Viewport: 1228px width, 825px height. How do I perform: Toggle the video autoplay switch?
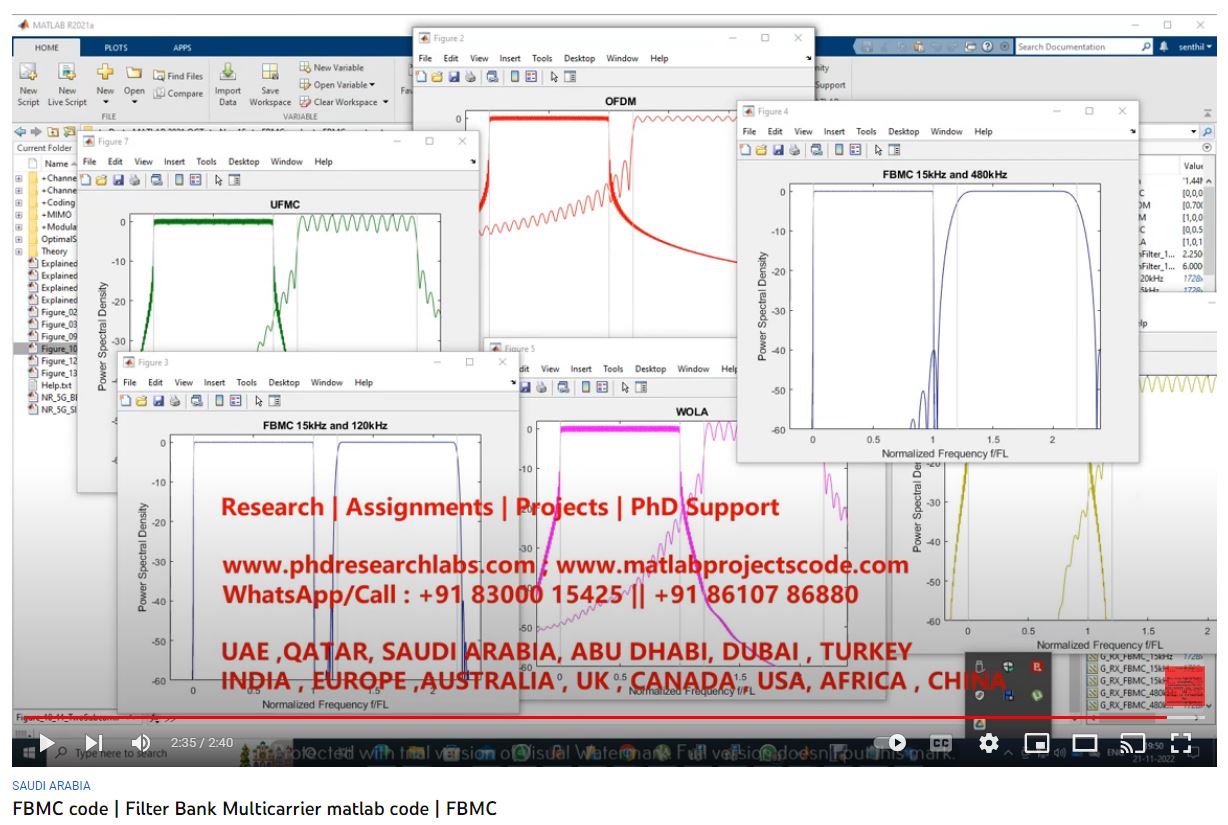tap(893, 742)
